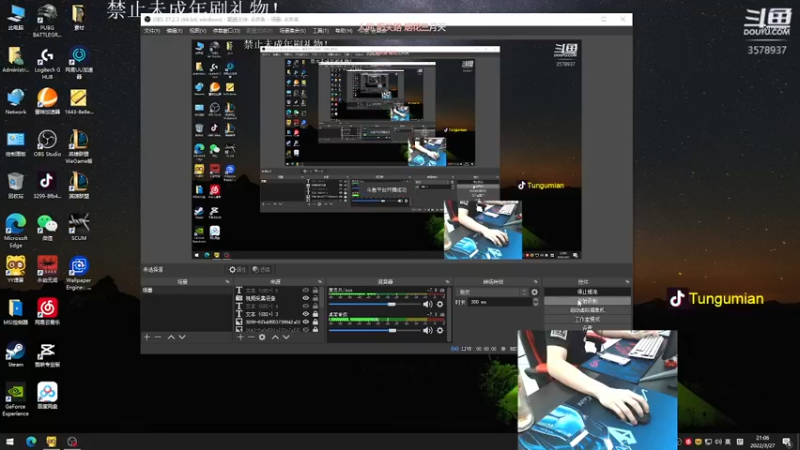Image resolution: width=800 pixels, height=450 pixels.
Task: Toggle the lock on the 视频采集设备 source
Action: pos(315,298)
